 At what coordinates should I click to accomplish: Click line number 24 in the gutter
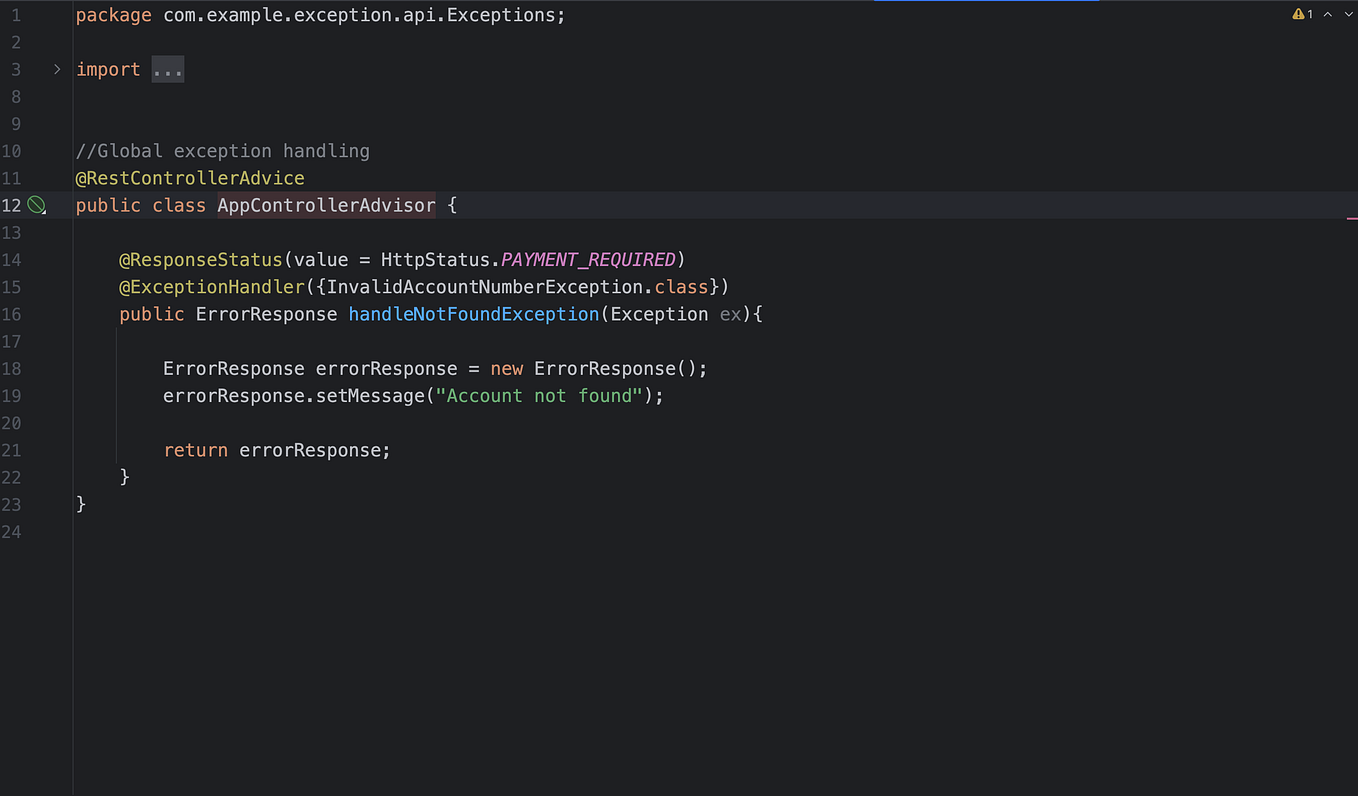(11, 532)
